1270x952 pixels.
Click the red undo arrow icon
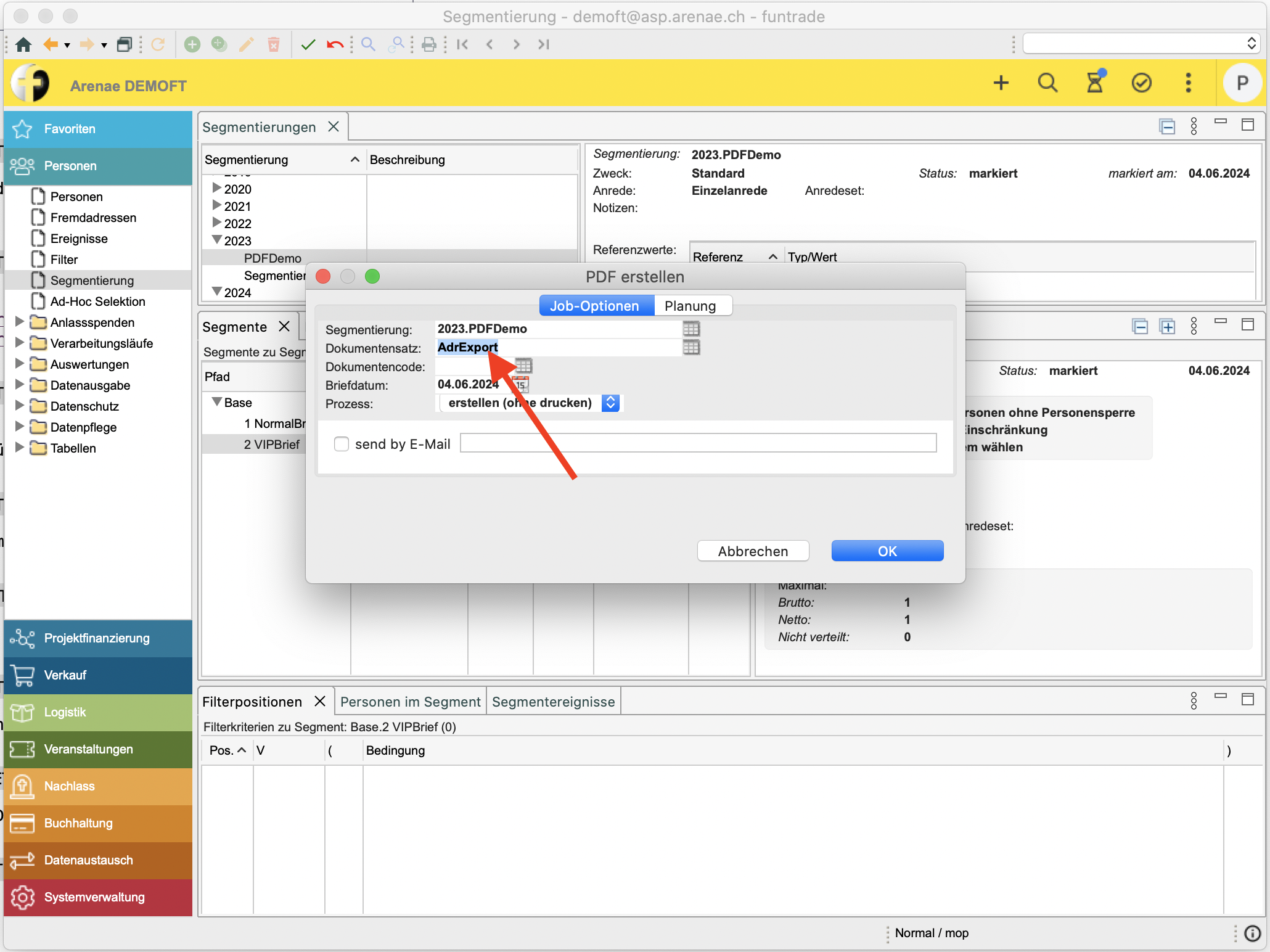pyautogui.click(x=335, y=44)
